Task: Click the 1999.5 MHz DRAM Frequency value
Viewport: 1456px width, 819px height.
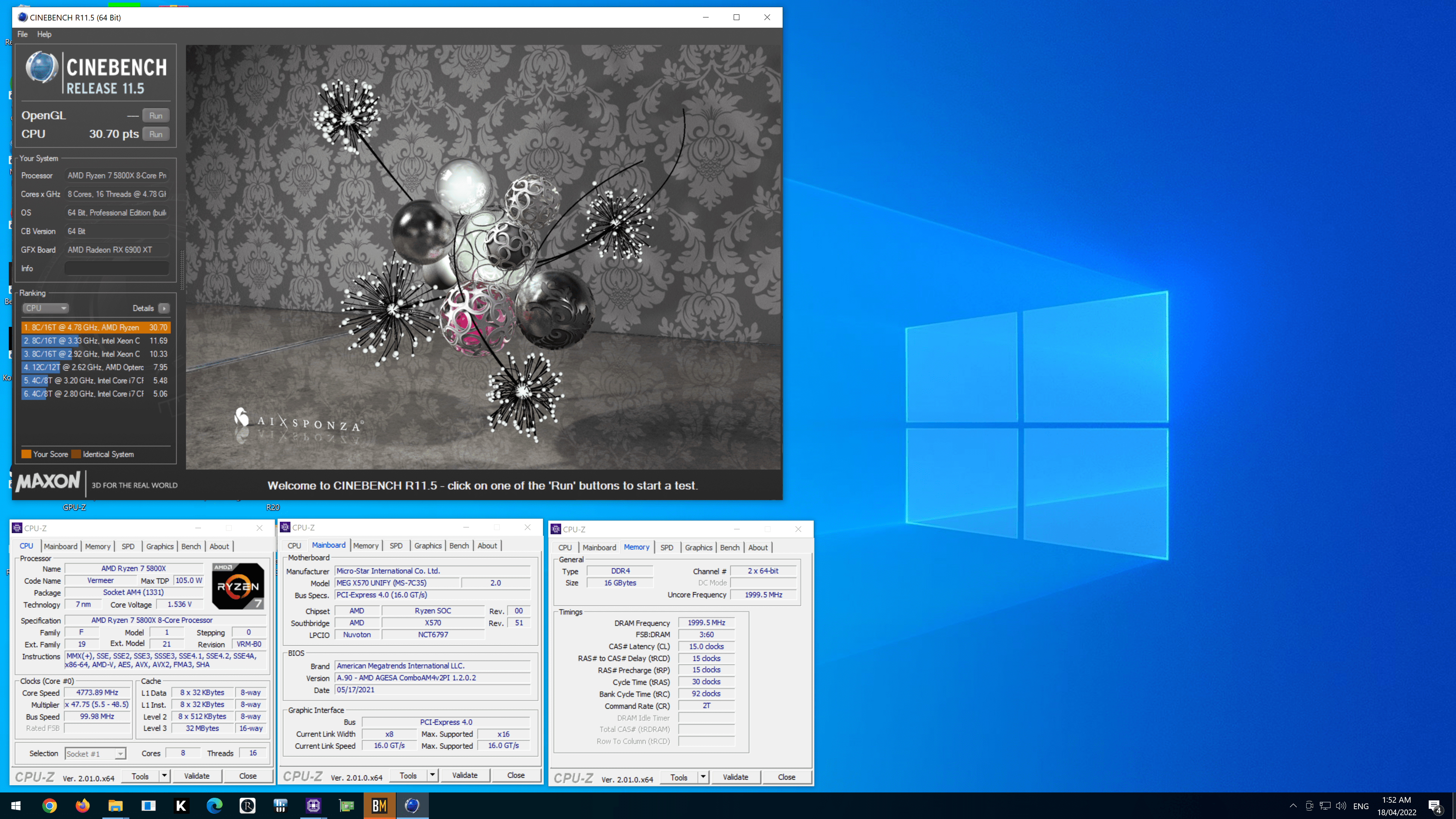Action: click(706, 622)
